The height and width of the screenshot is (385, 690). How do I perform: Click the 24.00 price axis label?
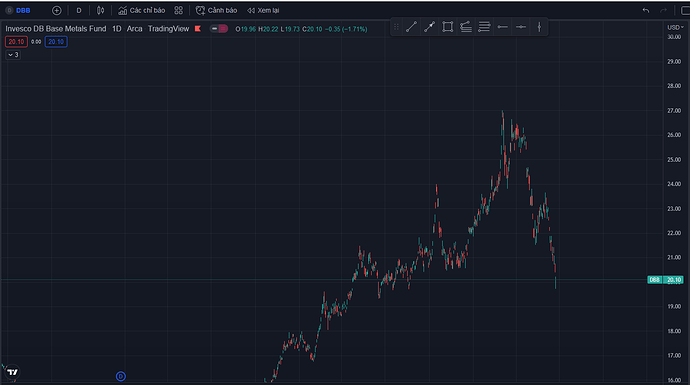tap(674, 184)
